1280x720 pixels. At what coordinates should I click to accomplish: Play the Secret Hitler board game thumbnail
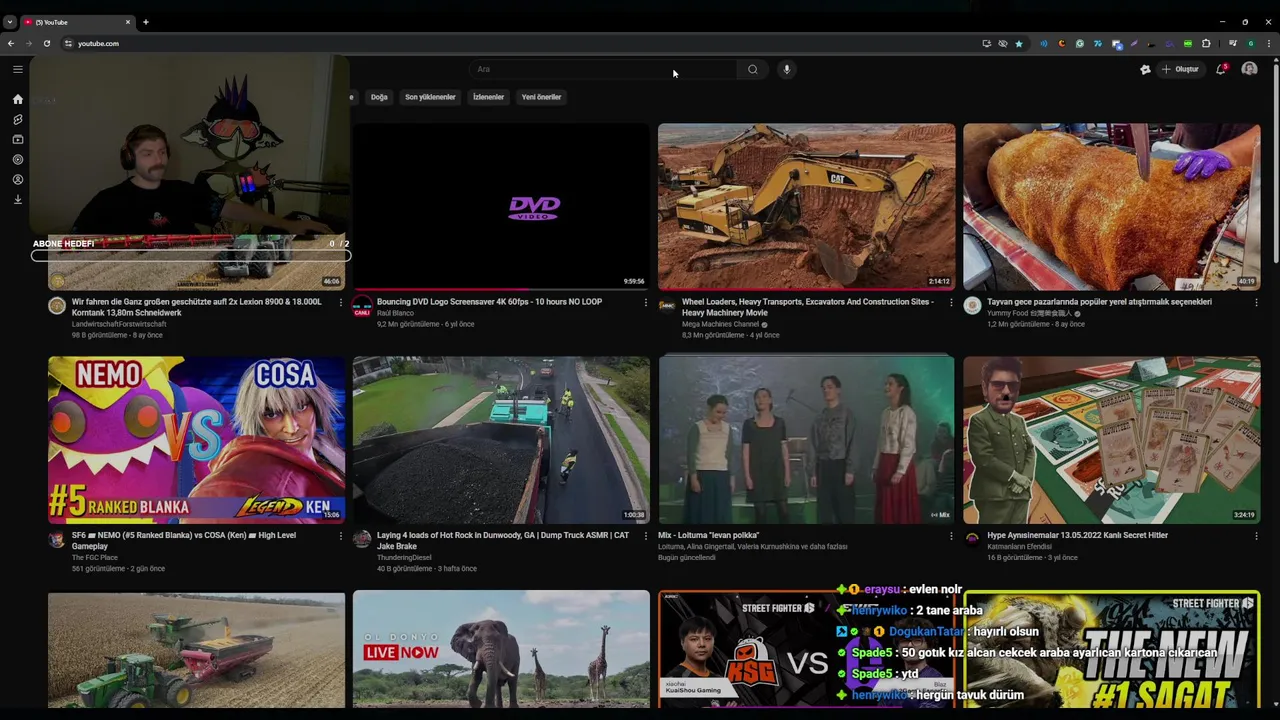tap(1111, 440)
